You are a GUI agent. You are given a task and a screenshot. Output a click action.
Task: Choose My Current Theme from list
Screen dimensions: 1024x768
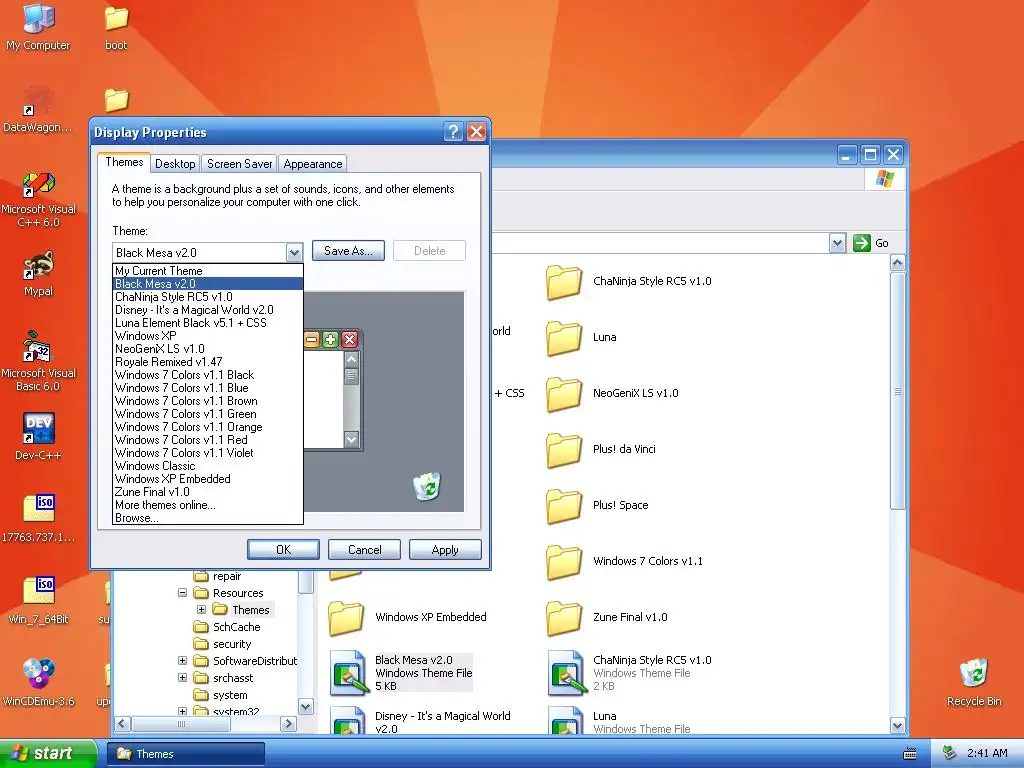tap(208, 271)
